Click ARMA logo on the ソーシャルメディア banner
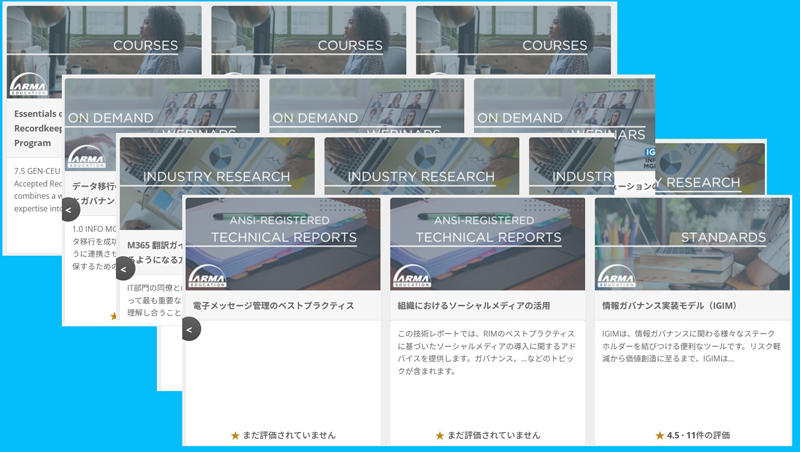 click(412, 277)
